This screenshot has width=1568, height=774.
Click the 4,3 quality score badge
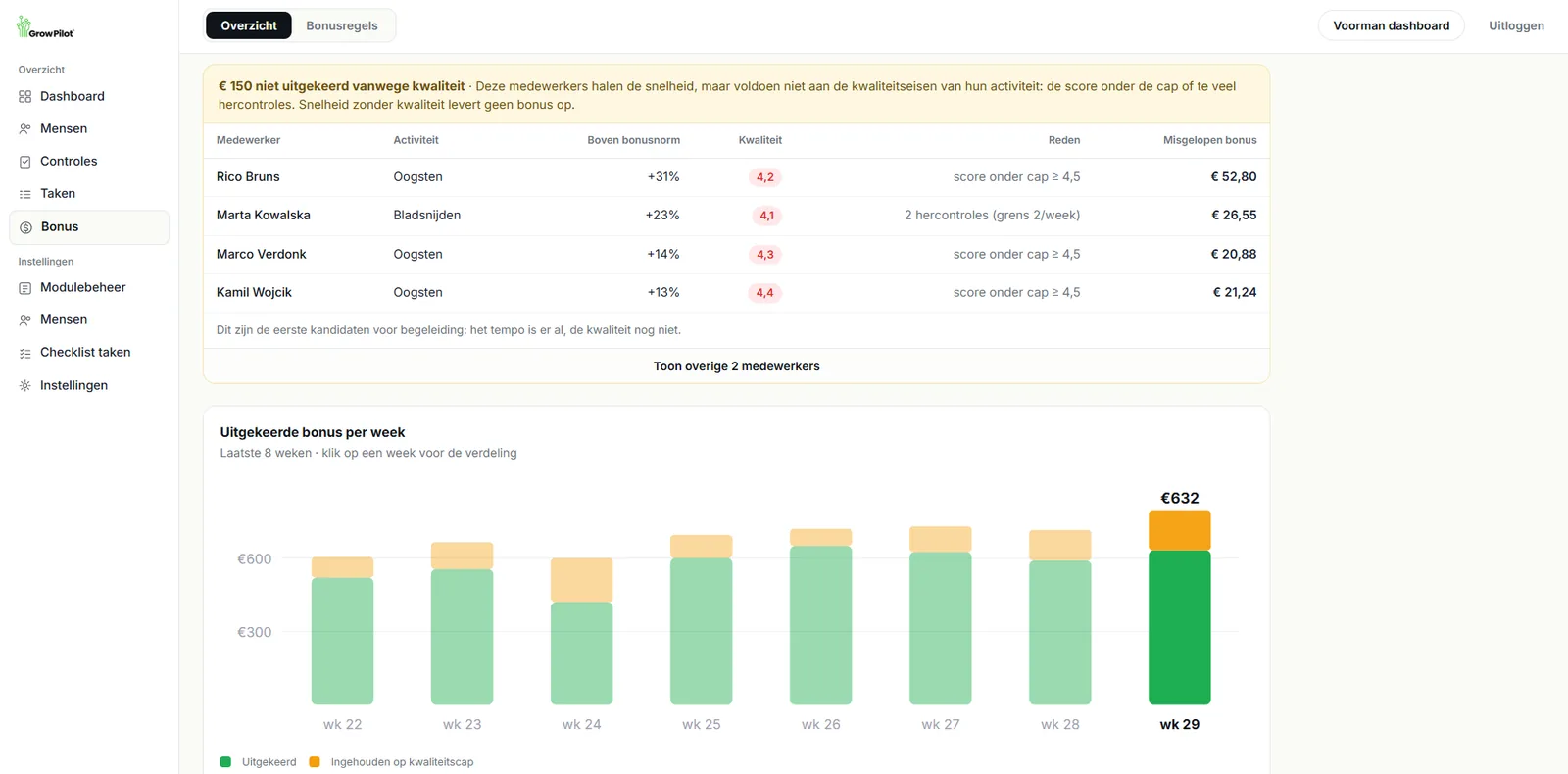coord(765,254)
